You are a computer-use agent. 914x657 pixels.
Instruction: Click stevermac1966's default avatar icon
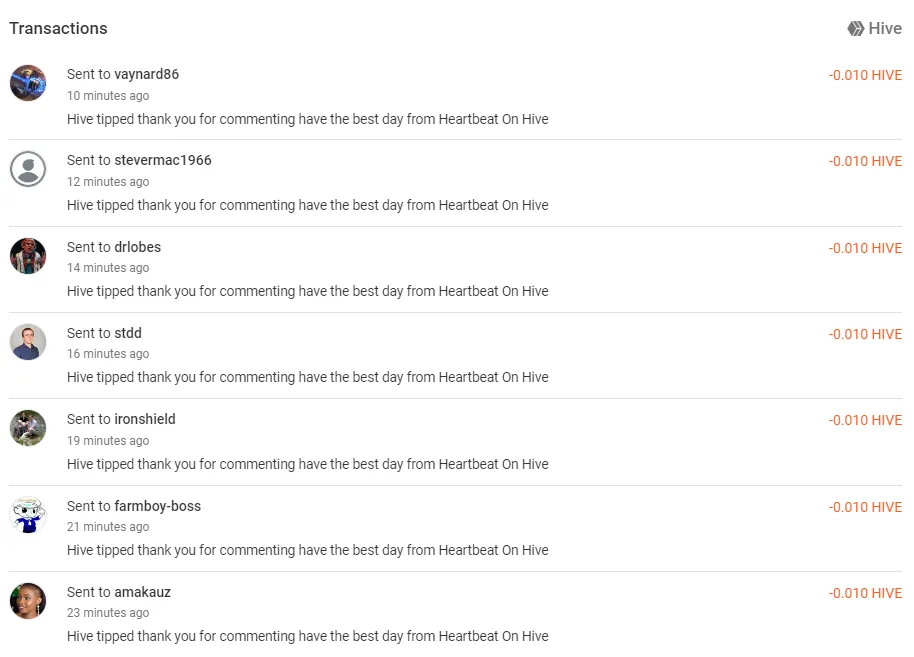click(x=28, y=169)
